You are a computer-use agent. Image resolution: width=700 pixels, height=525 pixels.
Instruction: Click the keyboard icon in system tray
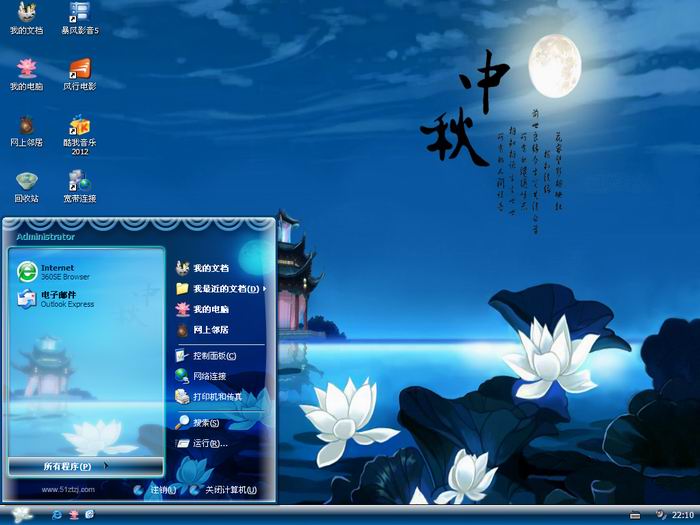click(x=635, y=514)
